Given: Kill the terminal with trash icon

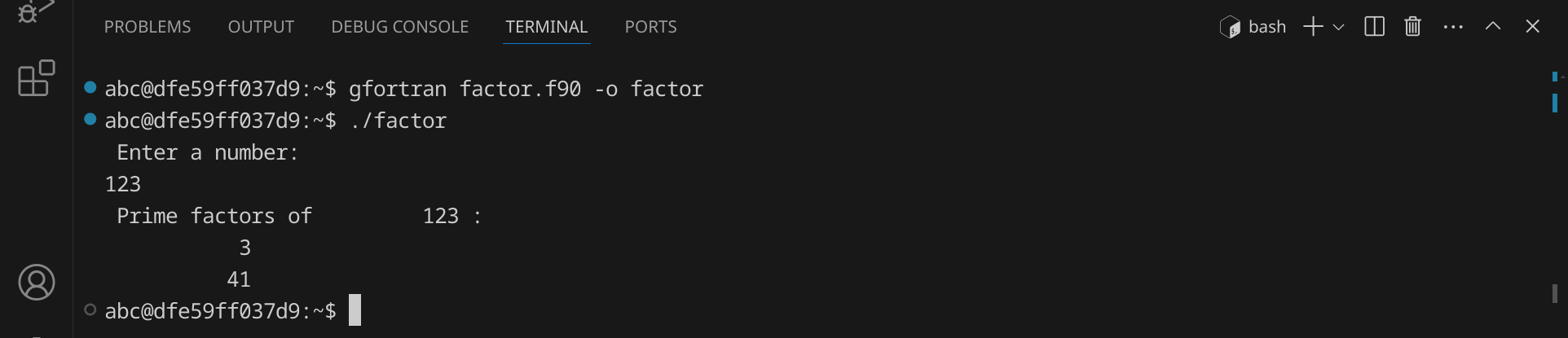Looking at the screenshot, I should (x=1412, y=27).
